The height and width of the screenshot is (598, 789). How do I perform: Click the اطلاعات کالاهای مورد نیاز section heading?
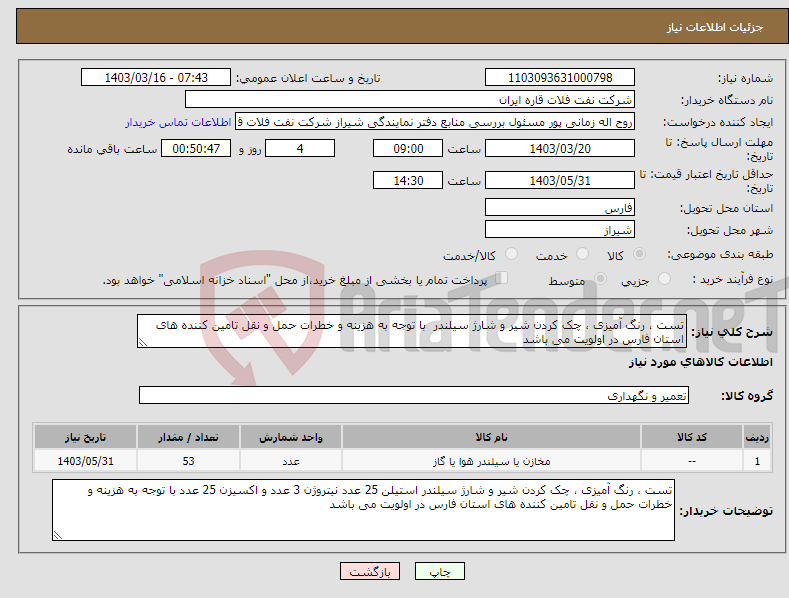click(700, 362)
